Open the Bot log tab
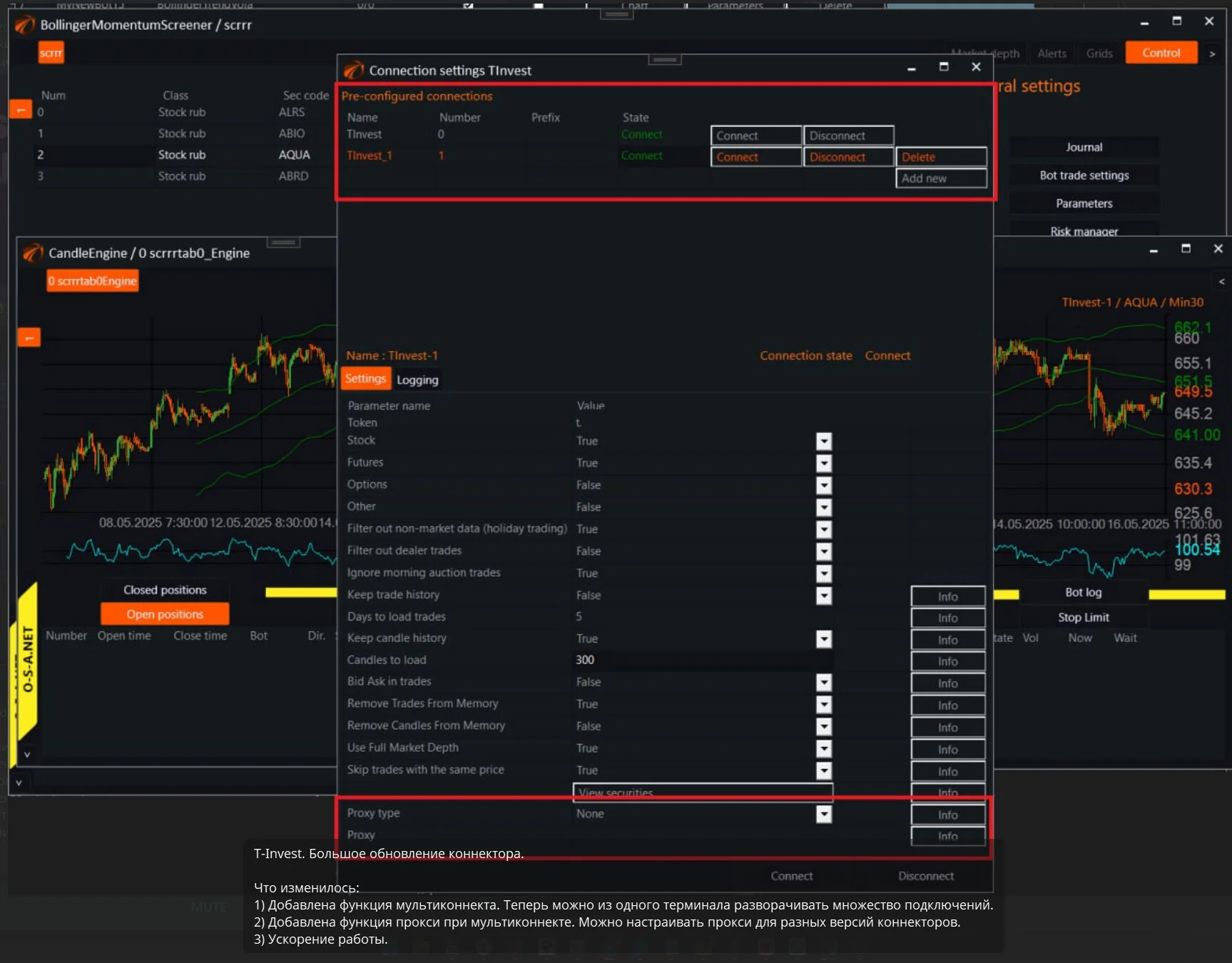Image resolution: width=1232 pixels, height=963 pixels. point(1083,592)
